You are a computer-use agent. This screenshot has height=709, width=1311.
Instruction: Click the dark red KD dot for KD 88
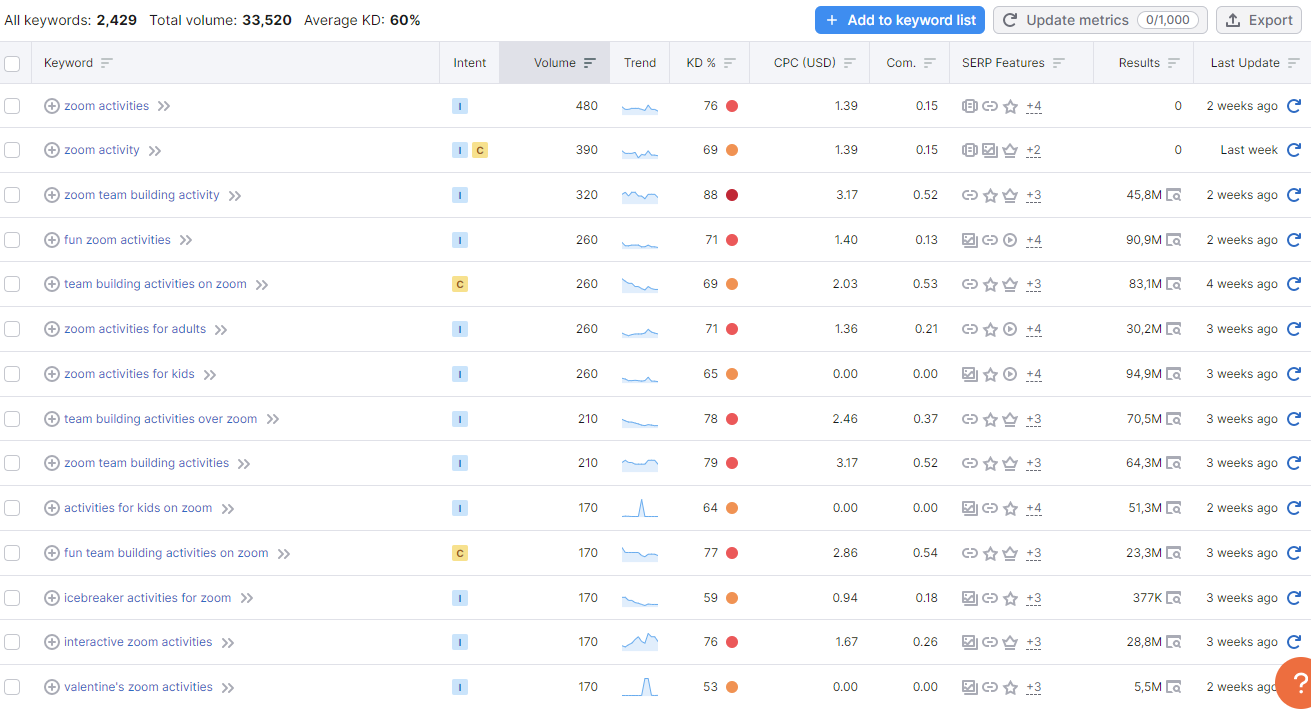[732, 195]
